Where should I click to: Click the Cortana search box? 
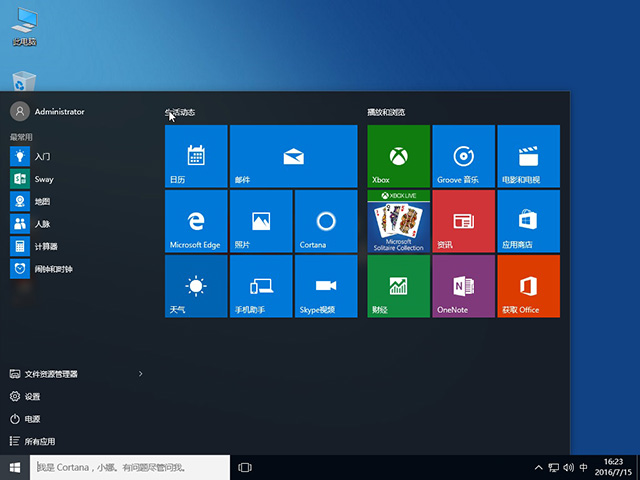point(130,467)
